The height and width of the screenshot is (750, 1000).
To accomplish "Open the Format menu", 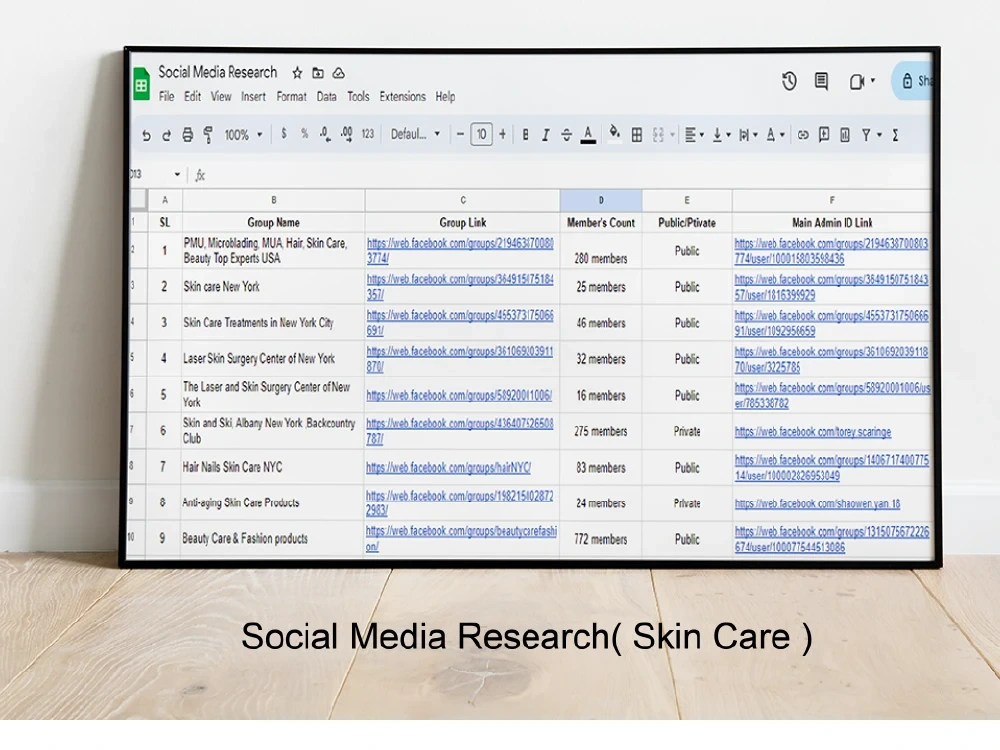I will tap(291, 96).
